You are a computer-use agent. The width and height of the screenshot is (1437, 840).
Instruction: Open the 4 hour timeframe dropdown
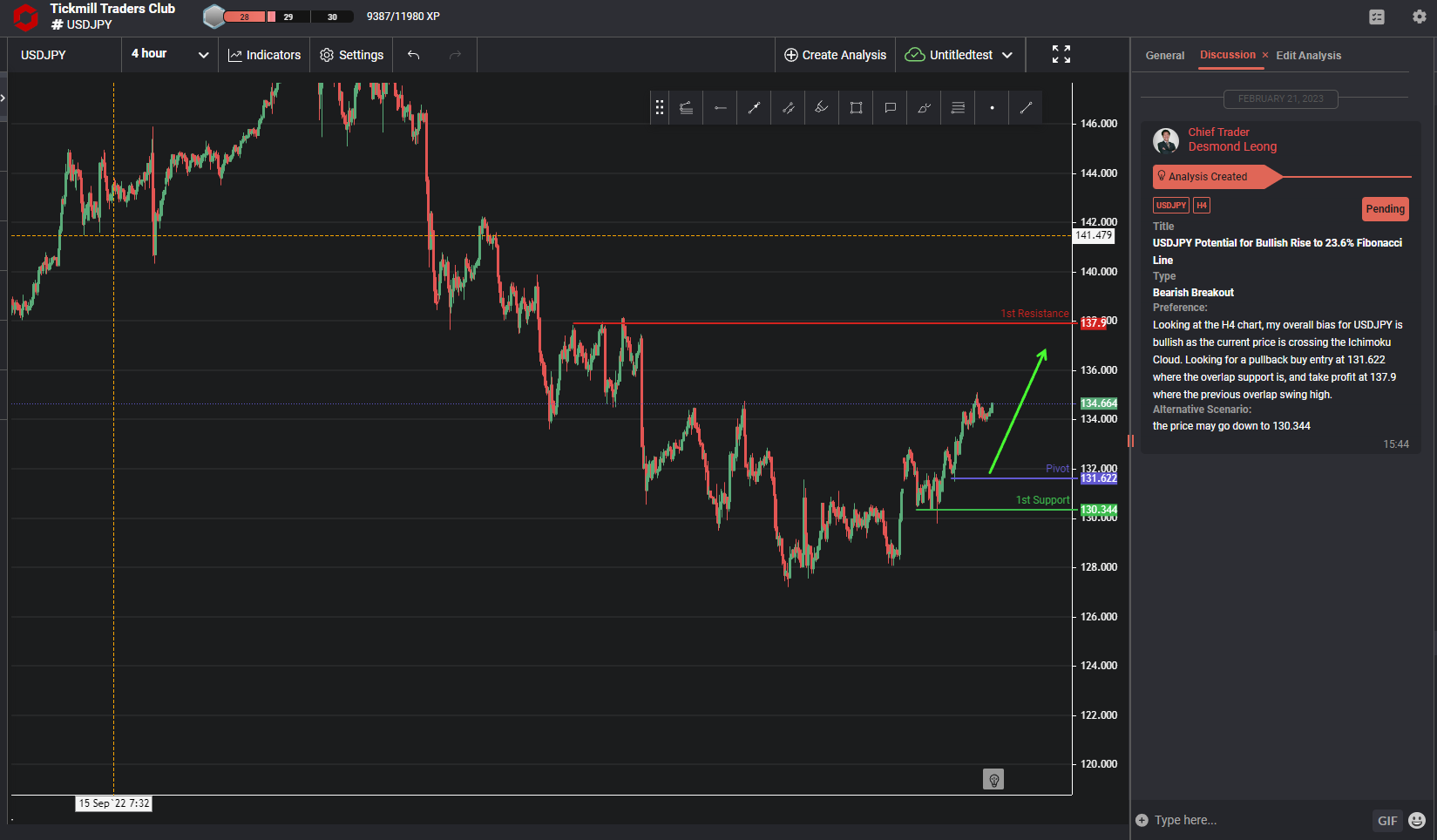[170, 54]
